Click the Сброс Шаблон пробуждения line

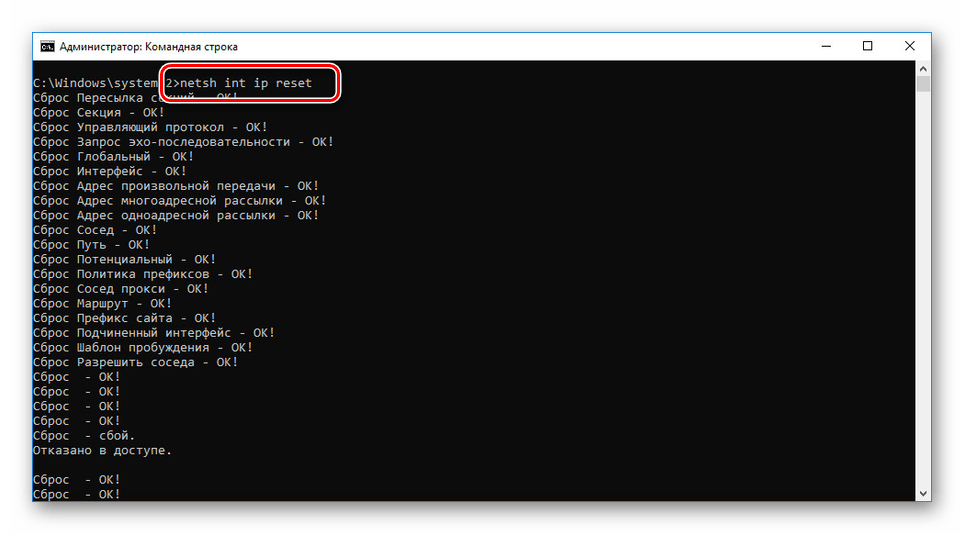(x=143, y=348)
